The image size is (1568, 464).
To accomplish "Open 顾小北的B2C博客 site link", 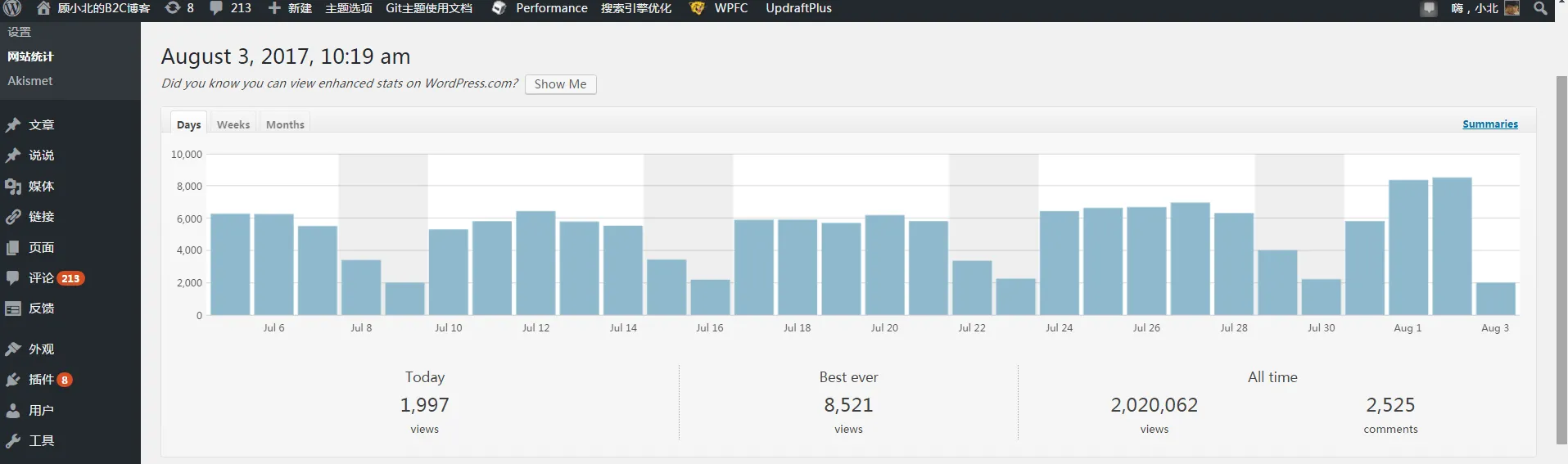I will pos(104,8).
